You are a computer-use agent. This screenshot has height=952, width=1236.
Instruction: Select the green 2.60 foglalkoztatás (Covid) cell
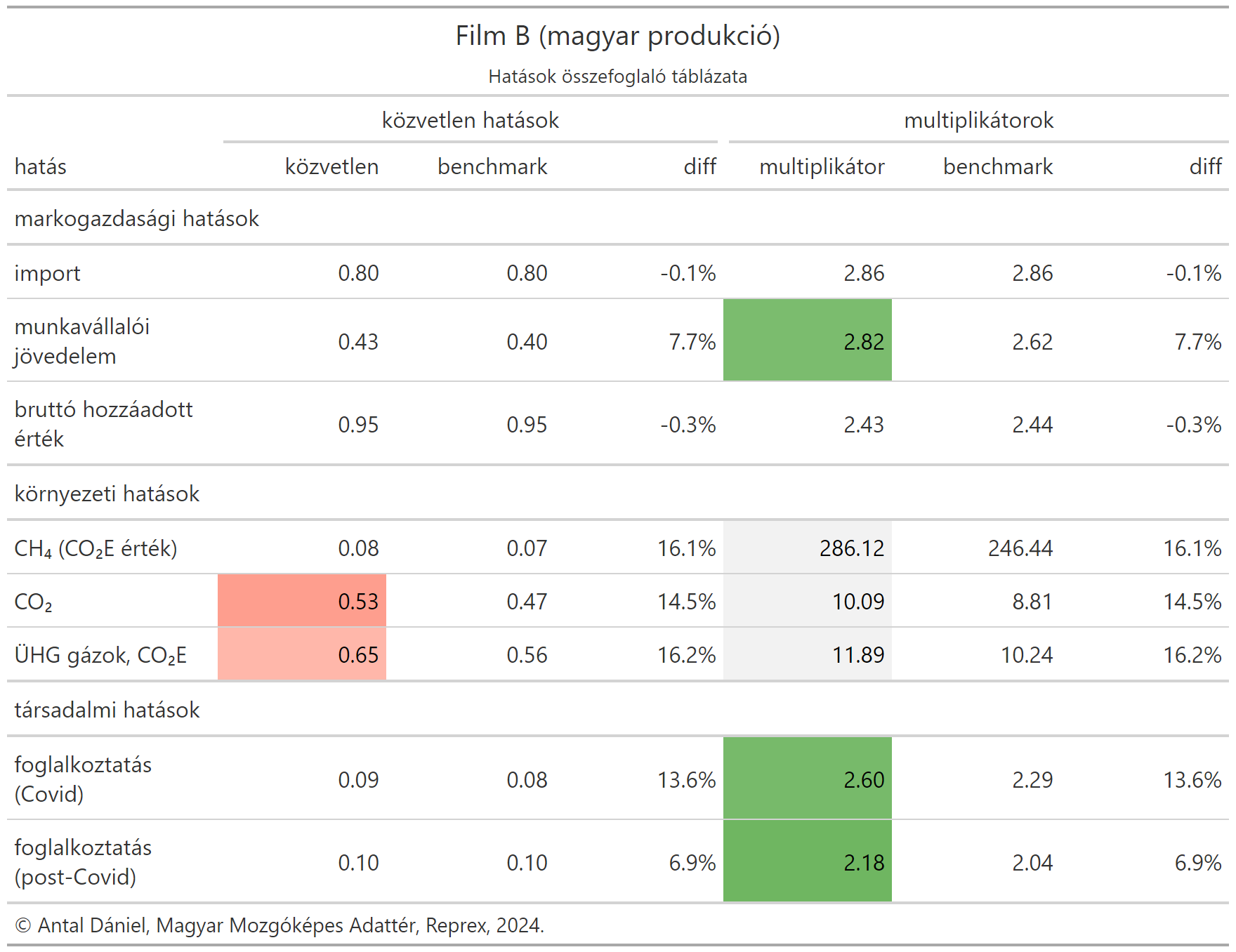coord(808,779)
